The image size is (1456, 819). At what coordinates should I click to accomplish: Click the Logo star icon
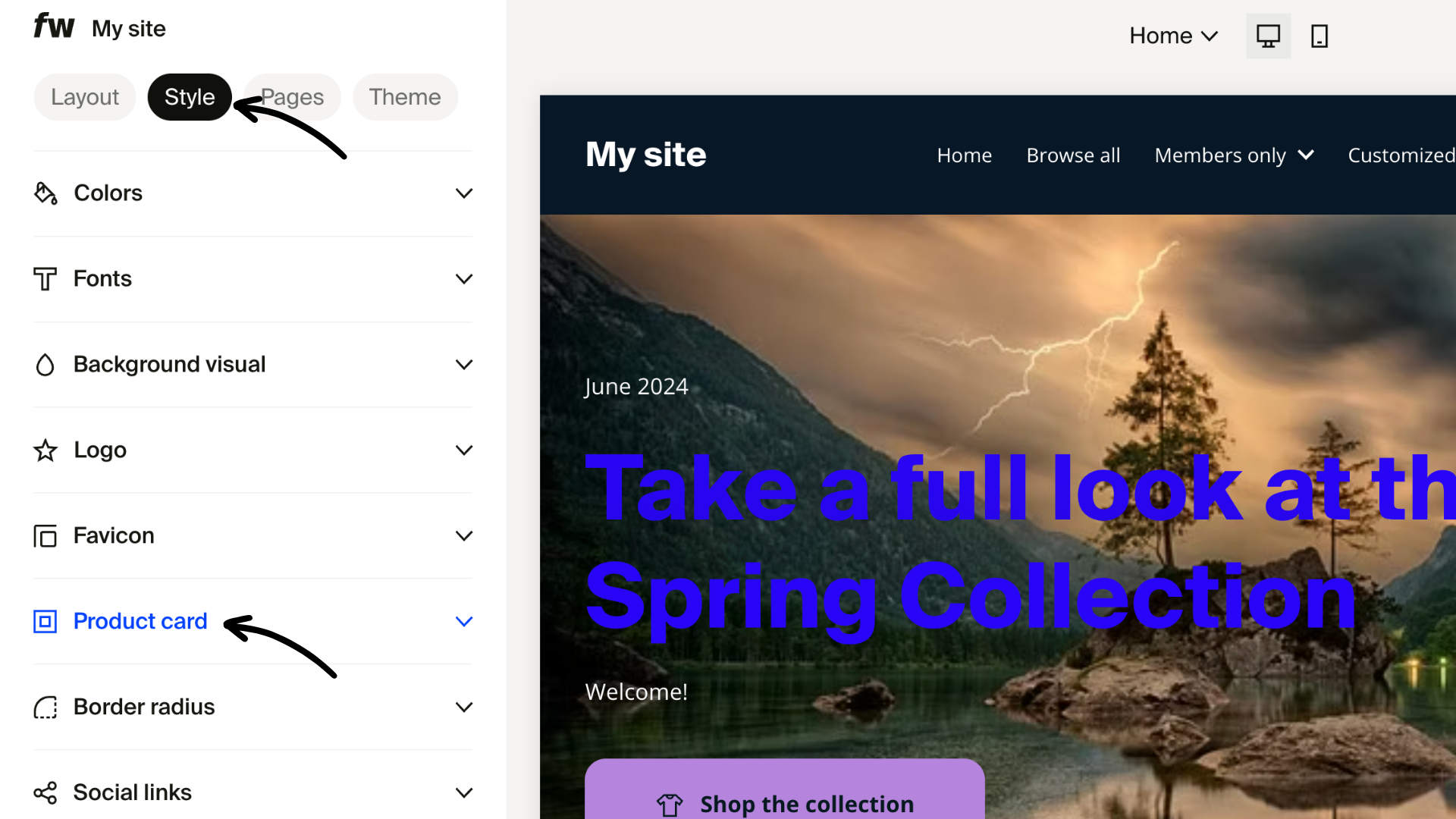tap(45, 450)
